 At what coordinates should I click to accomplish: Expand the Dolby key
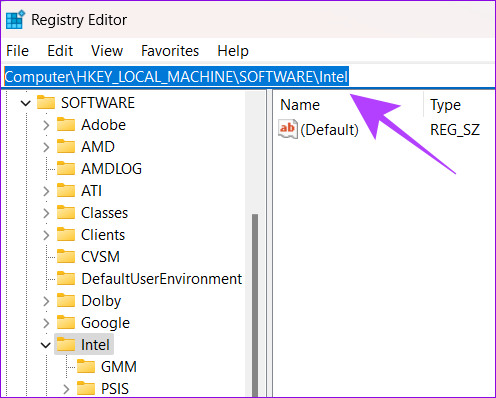46,301
